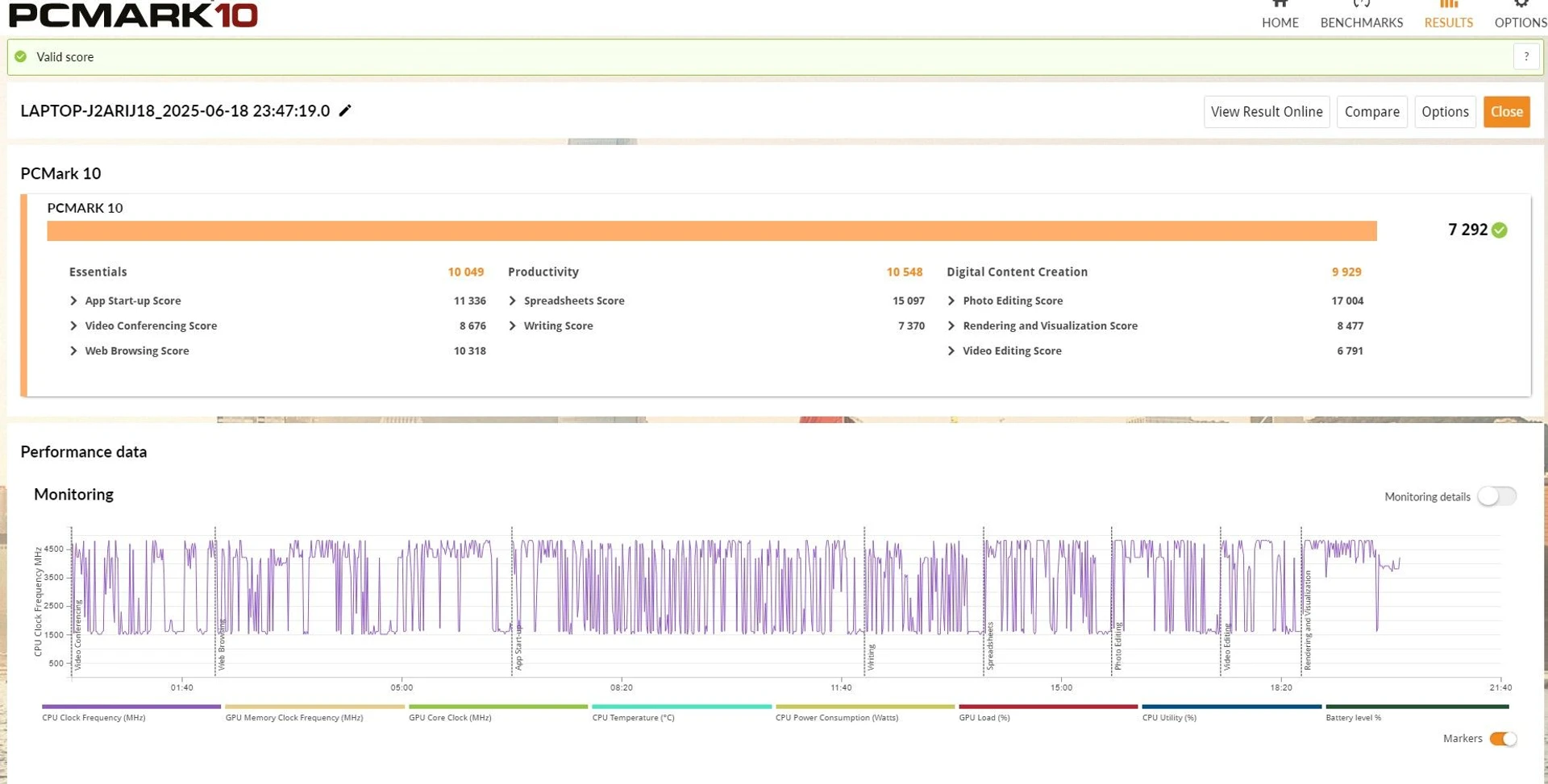The height and width of the screenshot is (784, 1548).
Task: Click the Essentials score 10 049
Action: click(466, 272)
